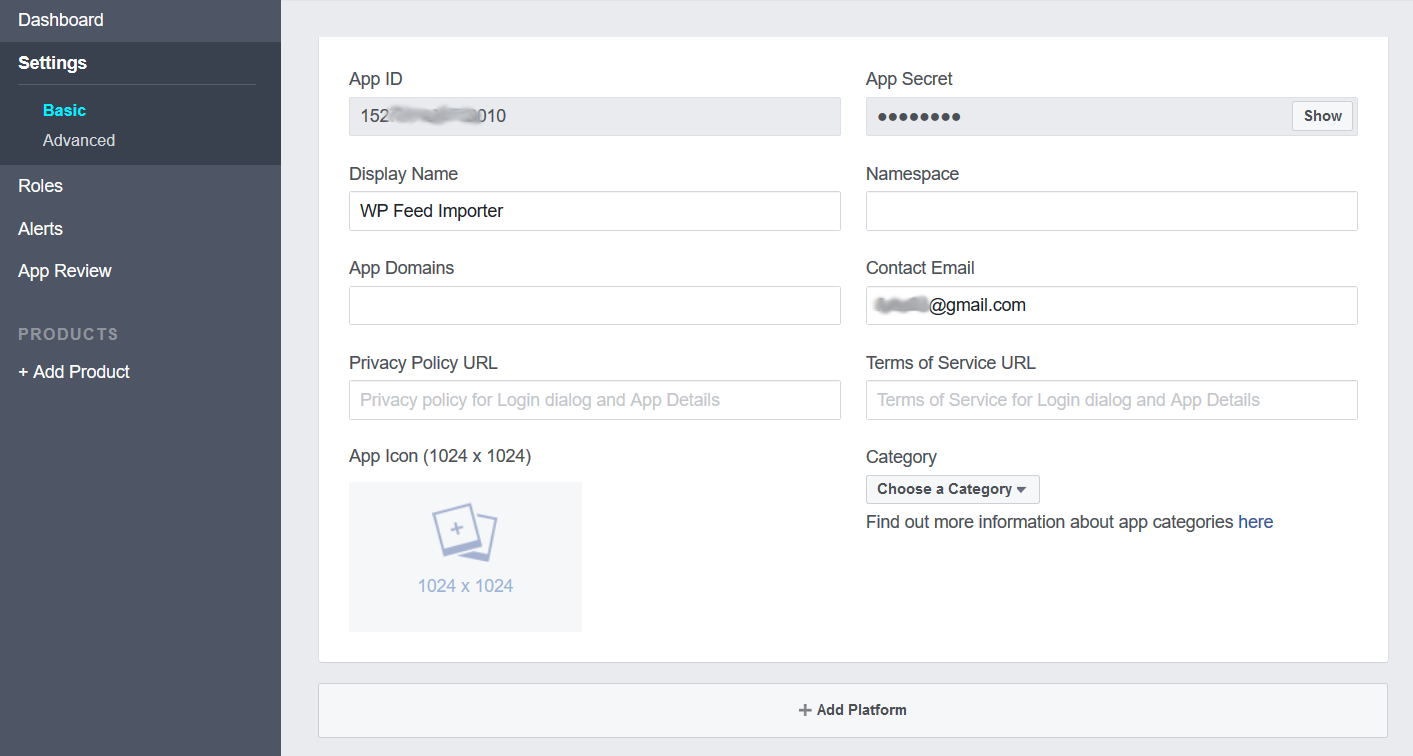
Task: Click the 'Terms of Service URL' label
Action: [x=951, y=363]
